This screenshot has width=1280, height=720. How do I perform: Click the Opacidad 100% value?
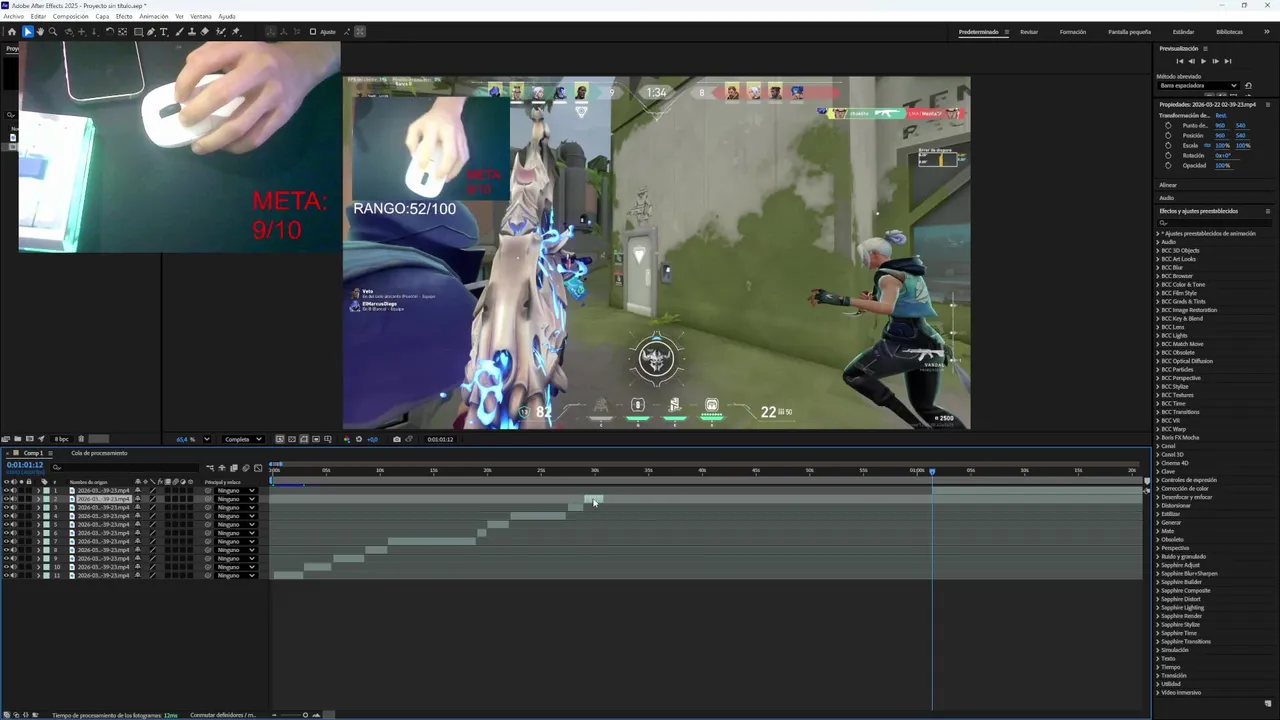tap(1223, 165)
